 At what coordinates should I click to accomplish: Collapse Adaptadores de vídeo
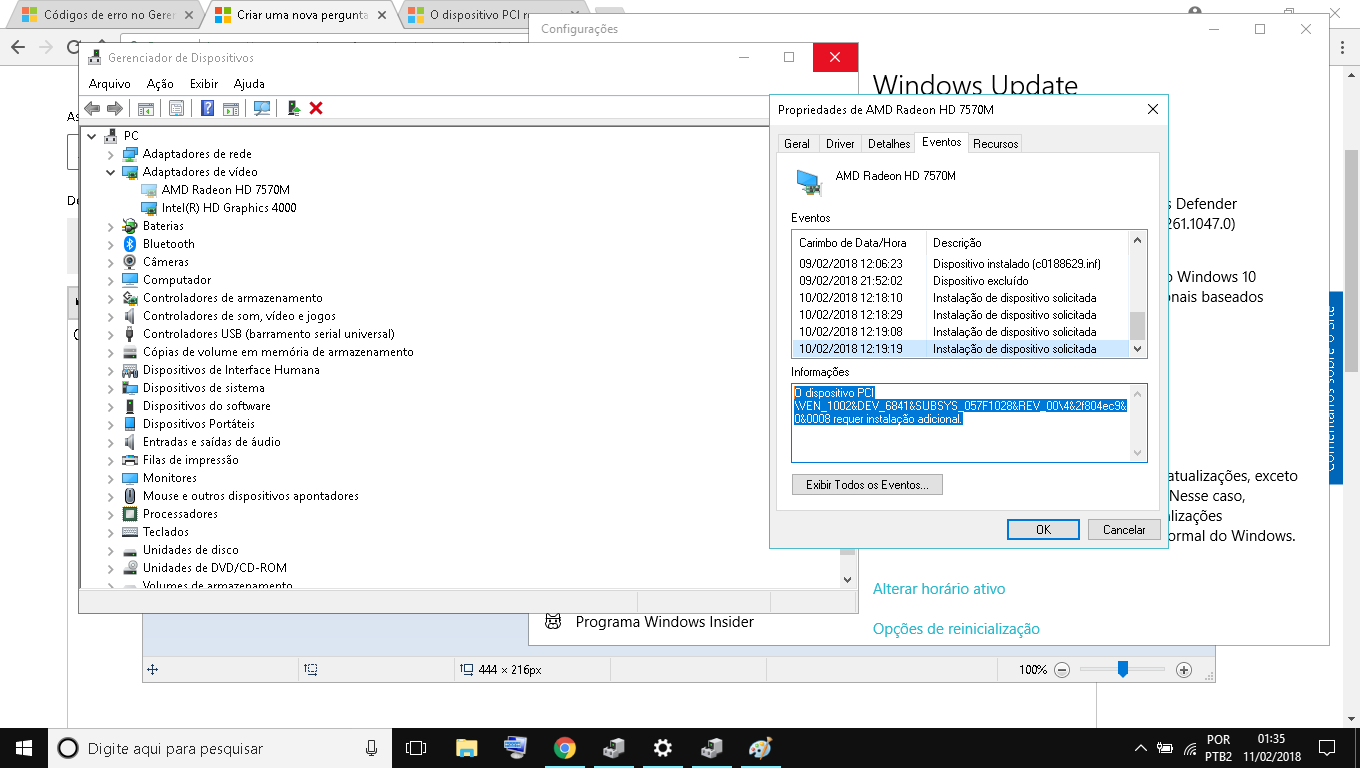pyautogui.click(x=111, y=172)
